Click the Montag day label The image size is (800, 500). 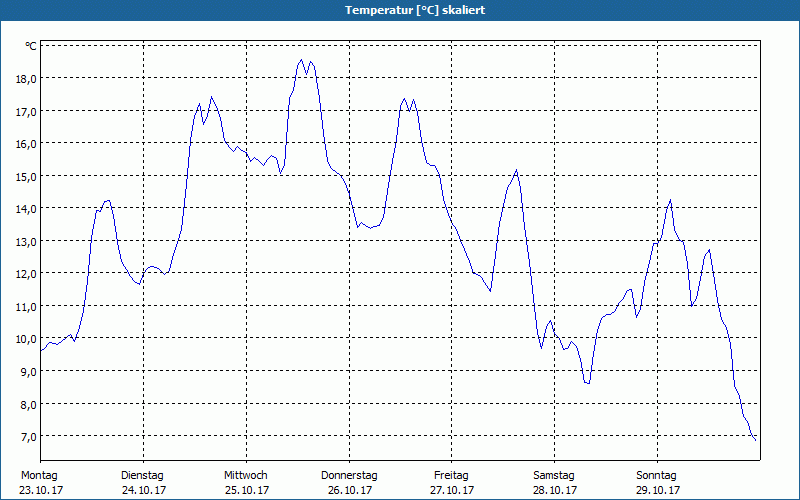click(39, 475)
